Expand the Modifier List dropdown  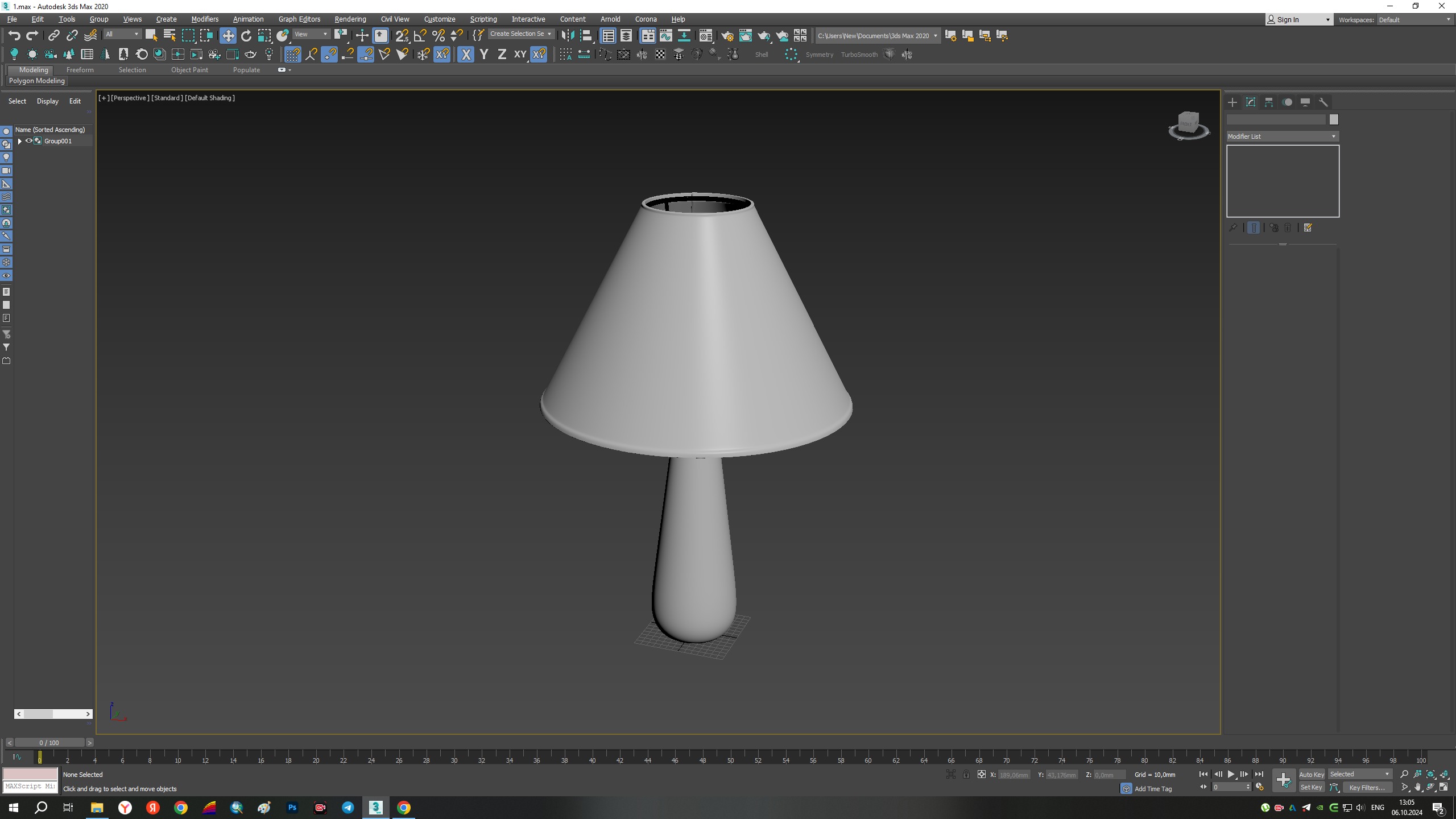(1282, 136)
